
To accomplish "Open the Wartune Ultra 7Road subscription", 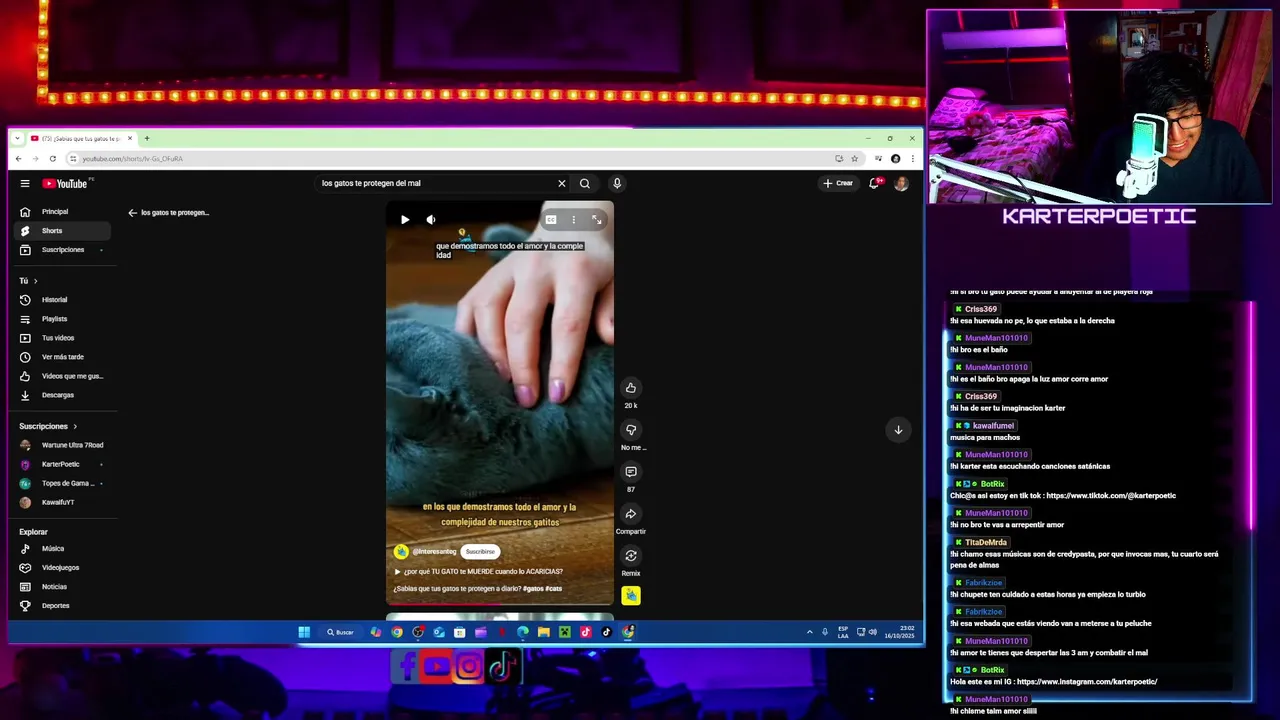I will click(x=63, y=445).
